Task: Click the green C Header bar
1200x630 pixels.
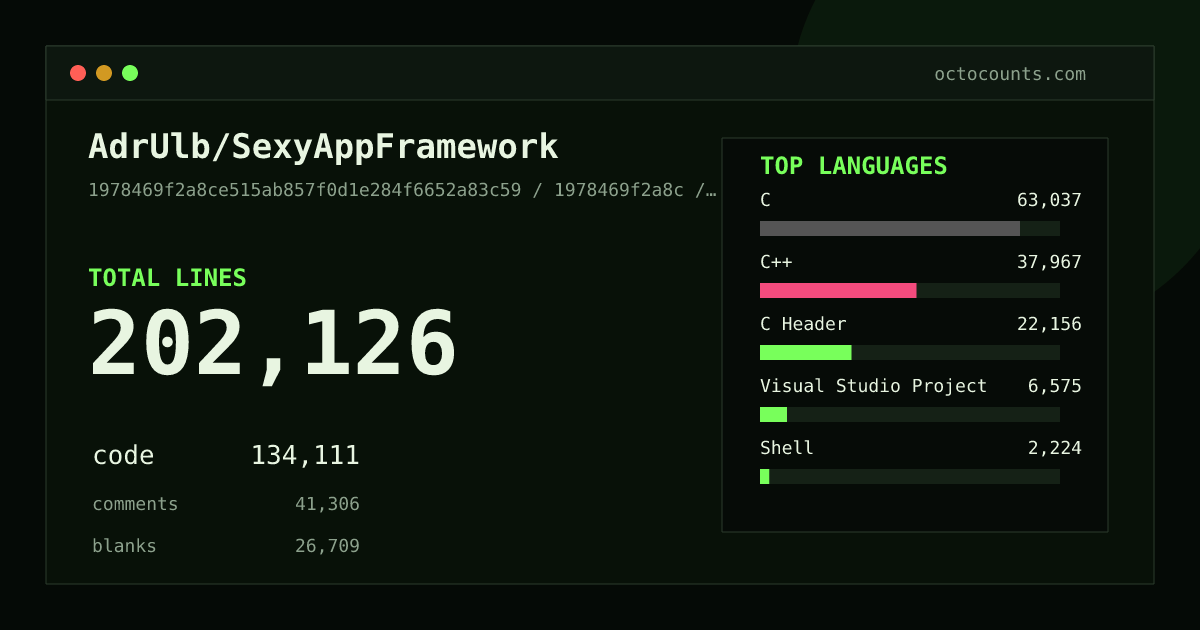Action: click(x=806, y=352)
